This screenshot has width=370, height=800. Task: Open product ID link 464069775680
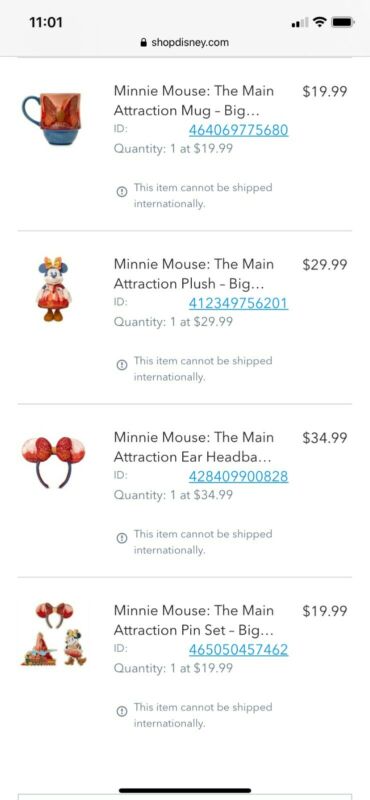coord(238,131)
